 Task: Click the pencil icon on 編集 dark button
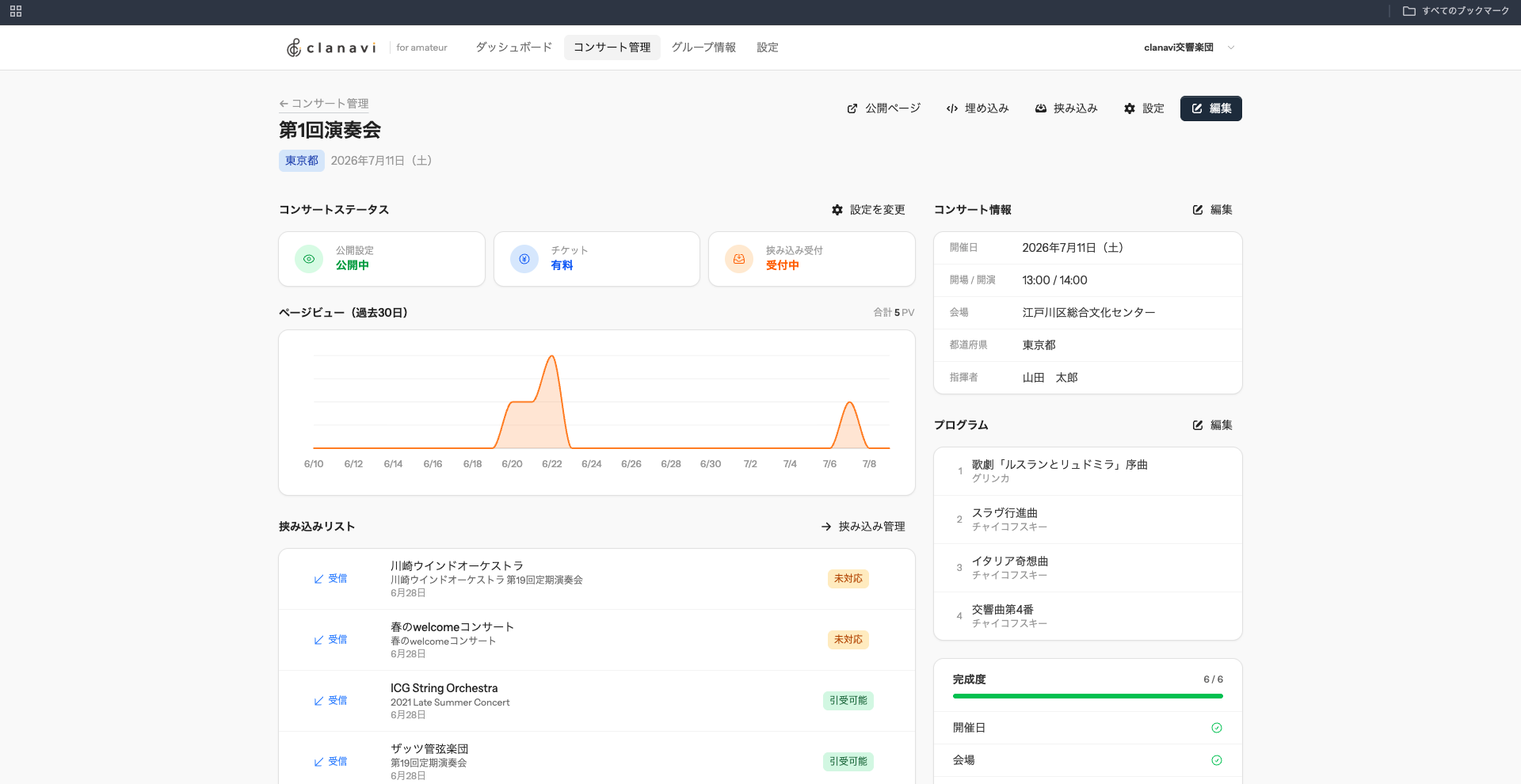(1197, 108)
